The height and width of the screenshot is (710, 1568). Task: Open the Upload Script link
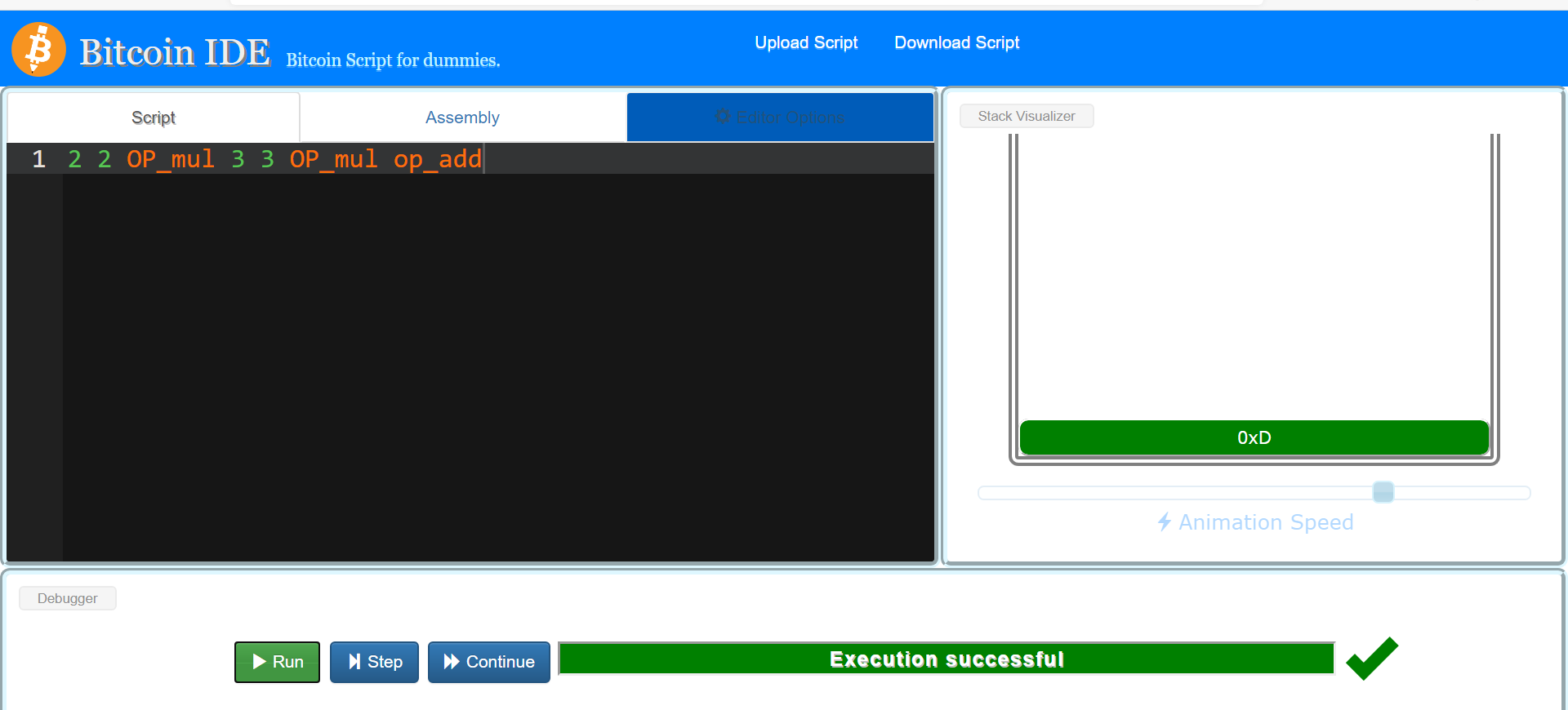(806, 42)
